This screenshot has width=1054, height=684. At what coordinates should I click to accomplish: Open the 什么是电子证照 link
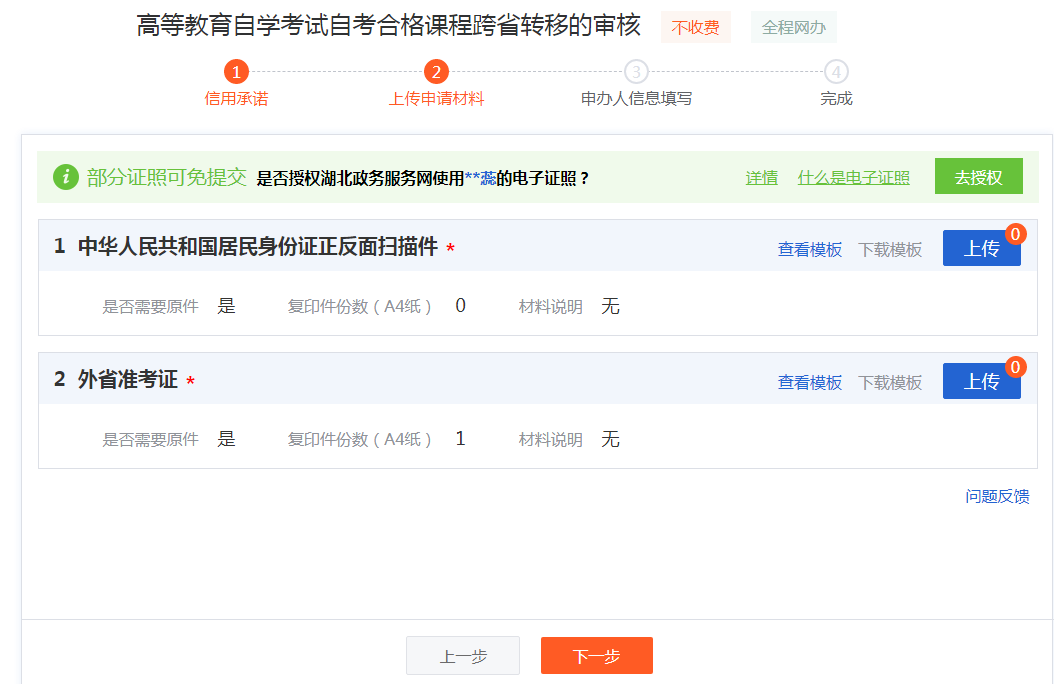[854, 177]
